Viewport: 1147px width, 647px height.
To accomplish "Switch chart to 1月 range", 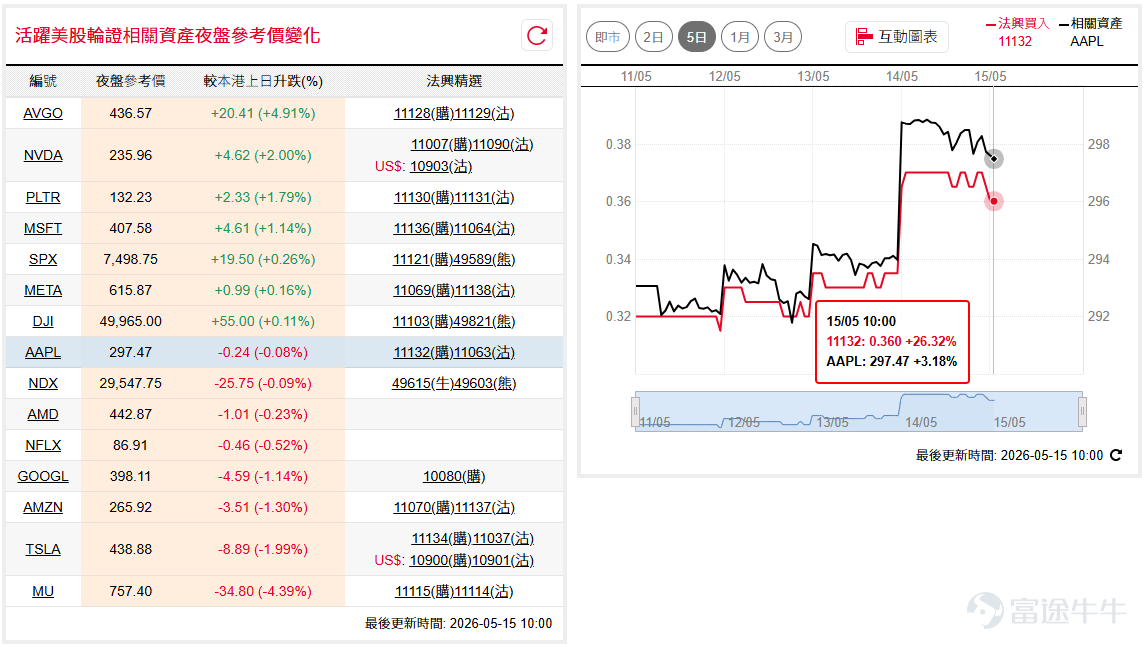I will point(740,37).
